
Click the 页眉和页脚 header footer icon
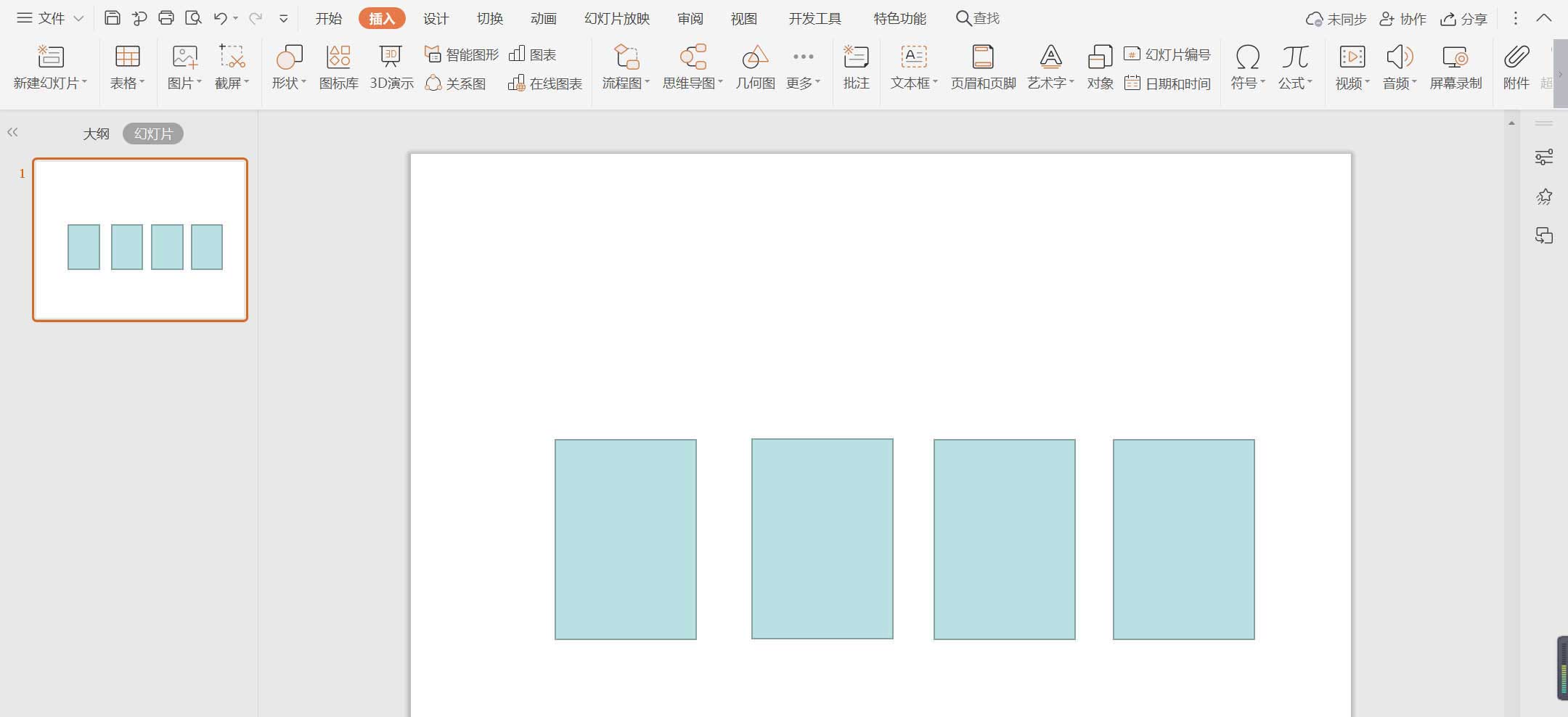982,67
